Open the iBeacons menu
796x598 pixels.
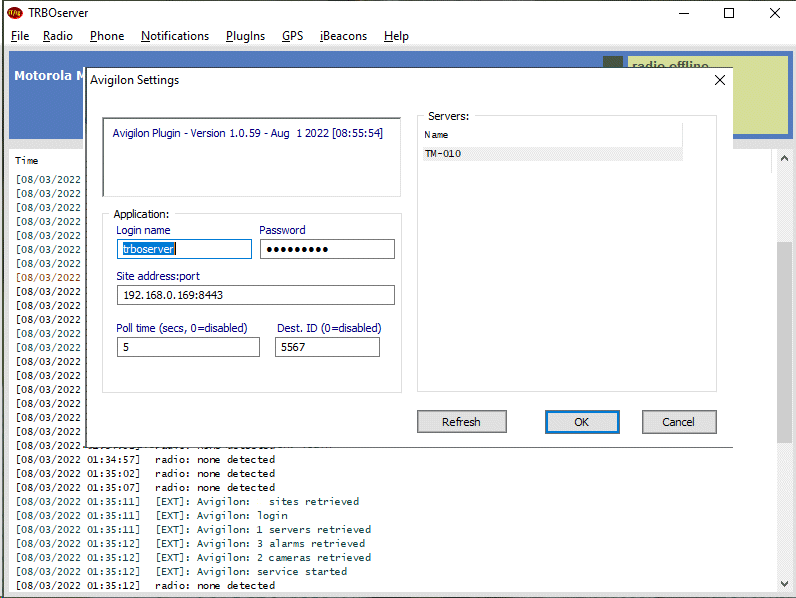(x=343, y=36)
